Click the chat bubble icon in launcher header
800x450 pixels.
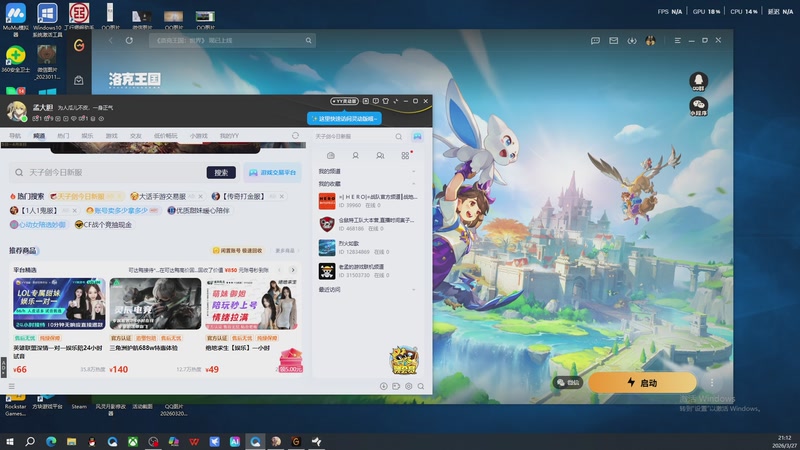point(595,40)
